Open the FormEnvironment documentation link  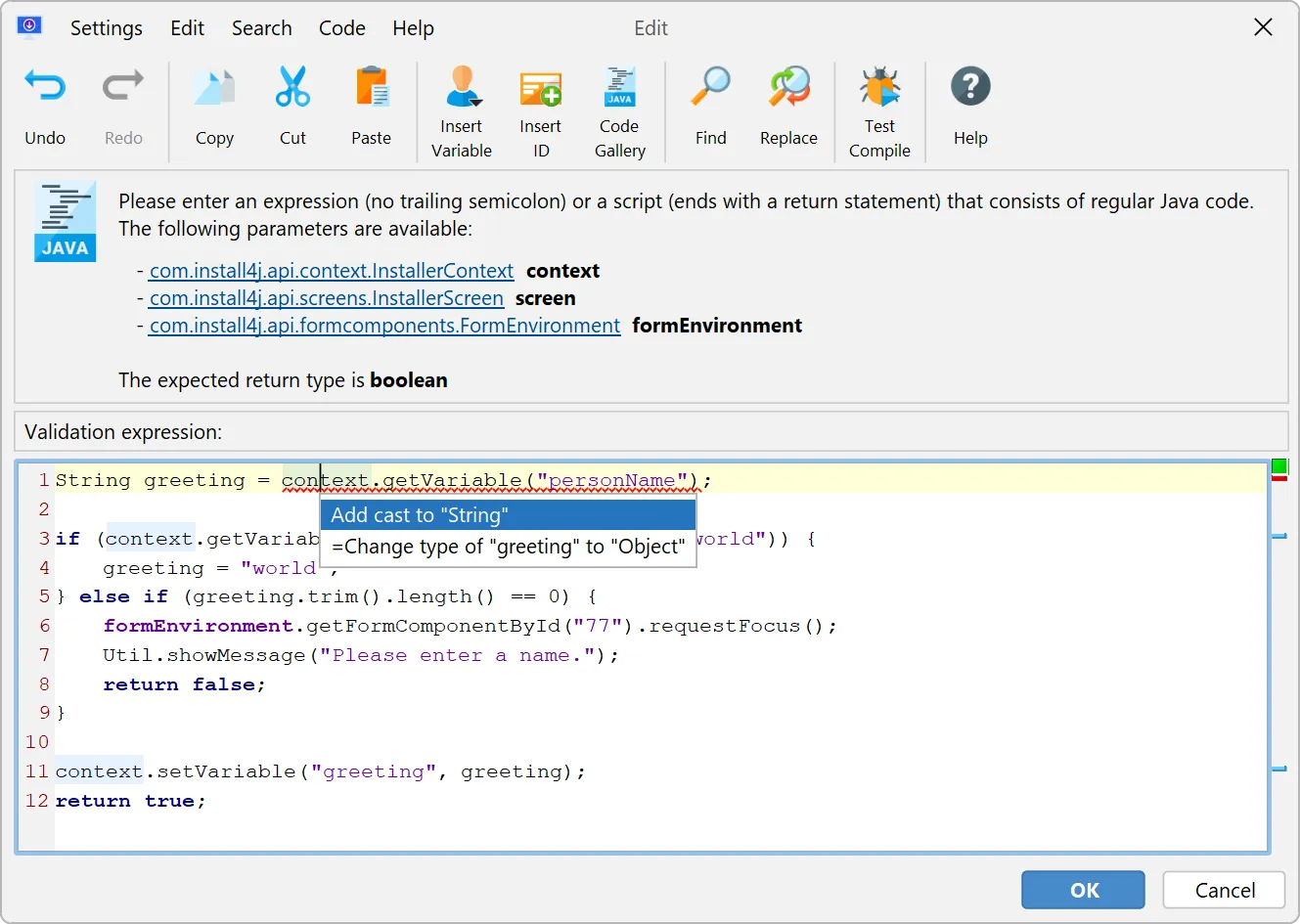(384, 326)
